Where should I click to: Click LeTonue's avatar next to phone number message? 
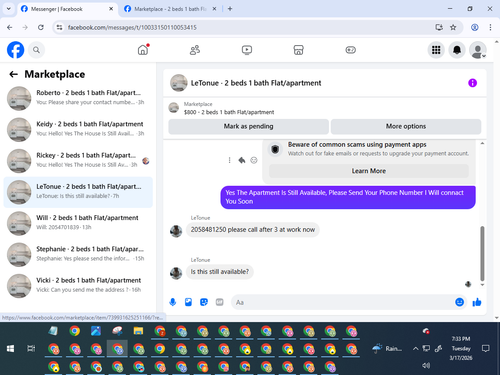pos(176,231)
